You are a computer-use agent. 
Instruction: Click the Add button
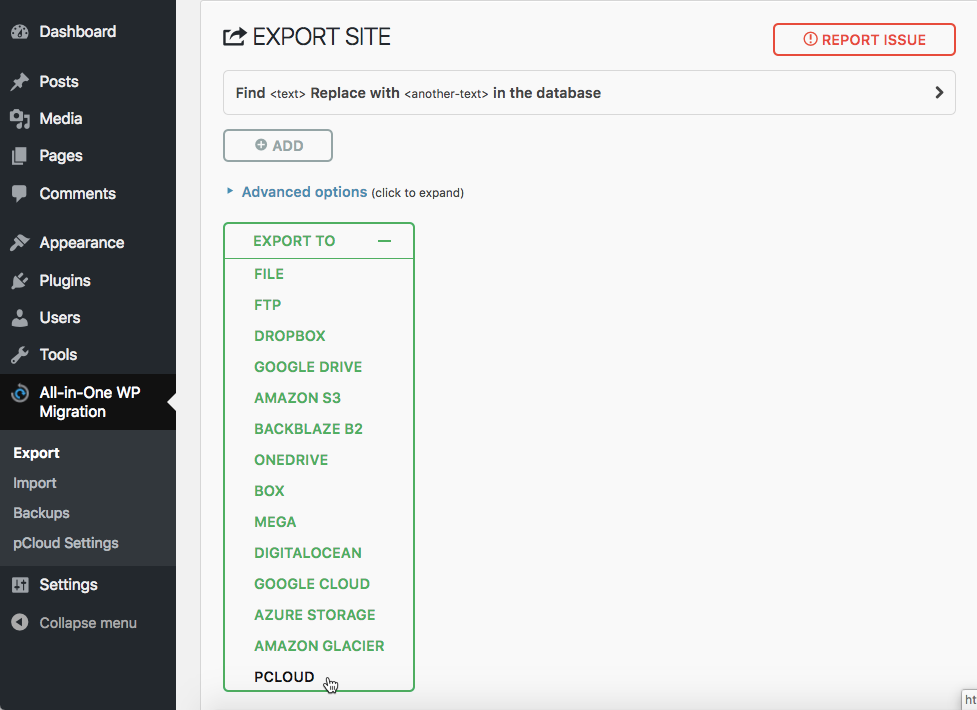[278, 145]
